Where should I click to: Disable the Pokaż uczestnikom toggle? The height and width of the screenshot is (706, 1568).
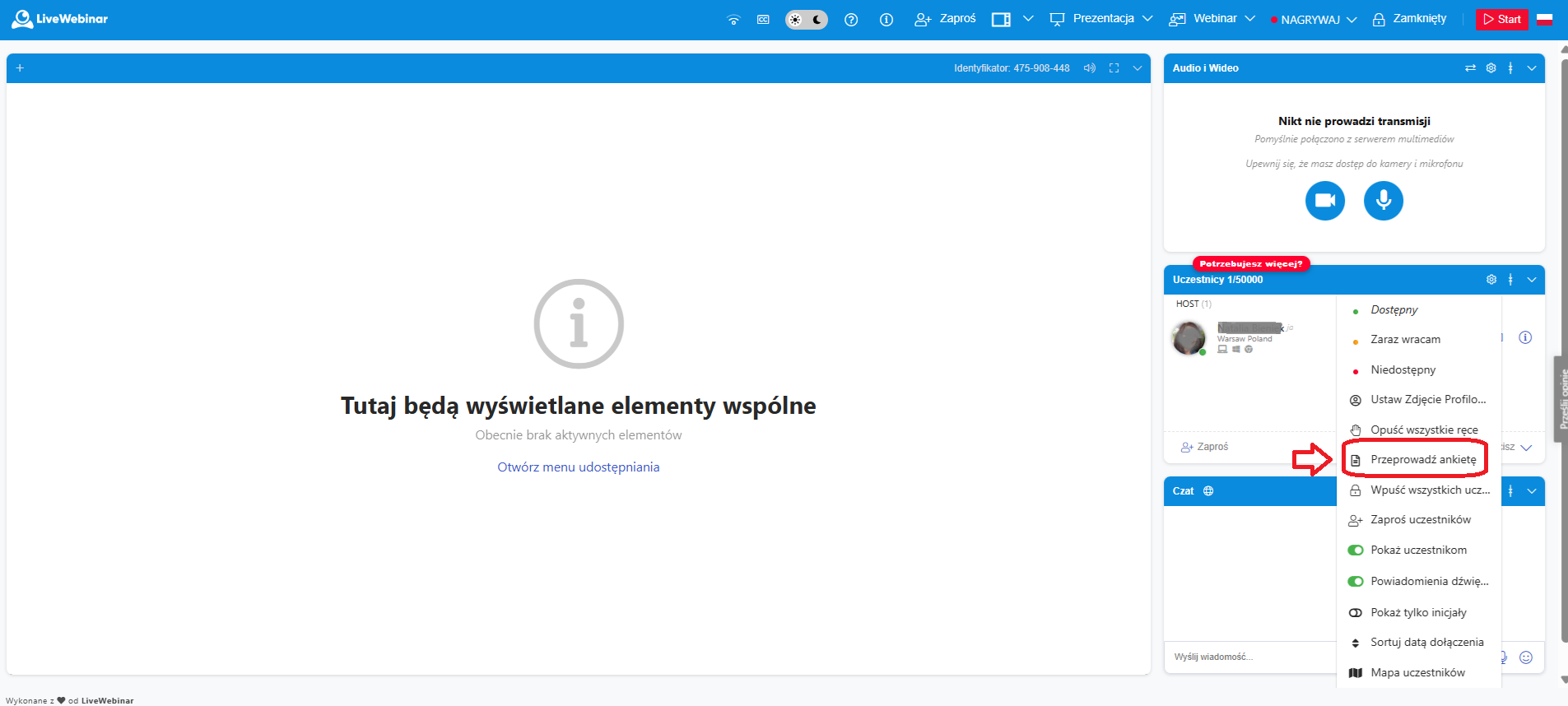(x=1355, y=550)
